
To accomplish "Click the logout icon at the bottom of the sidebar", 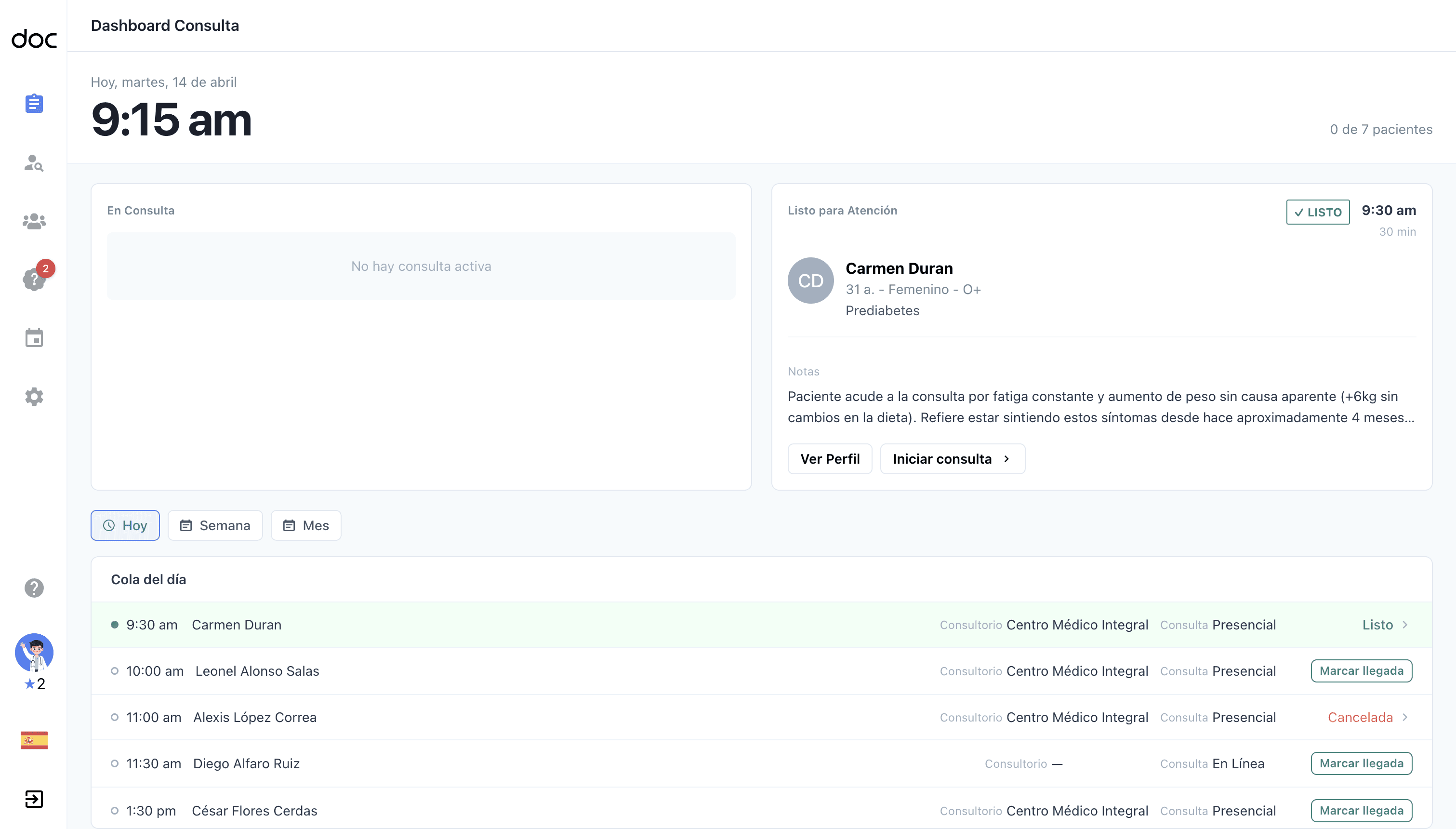I will tap(34, 799).
